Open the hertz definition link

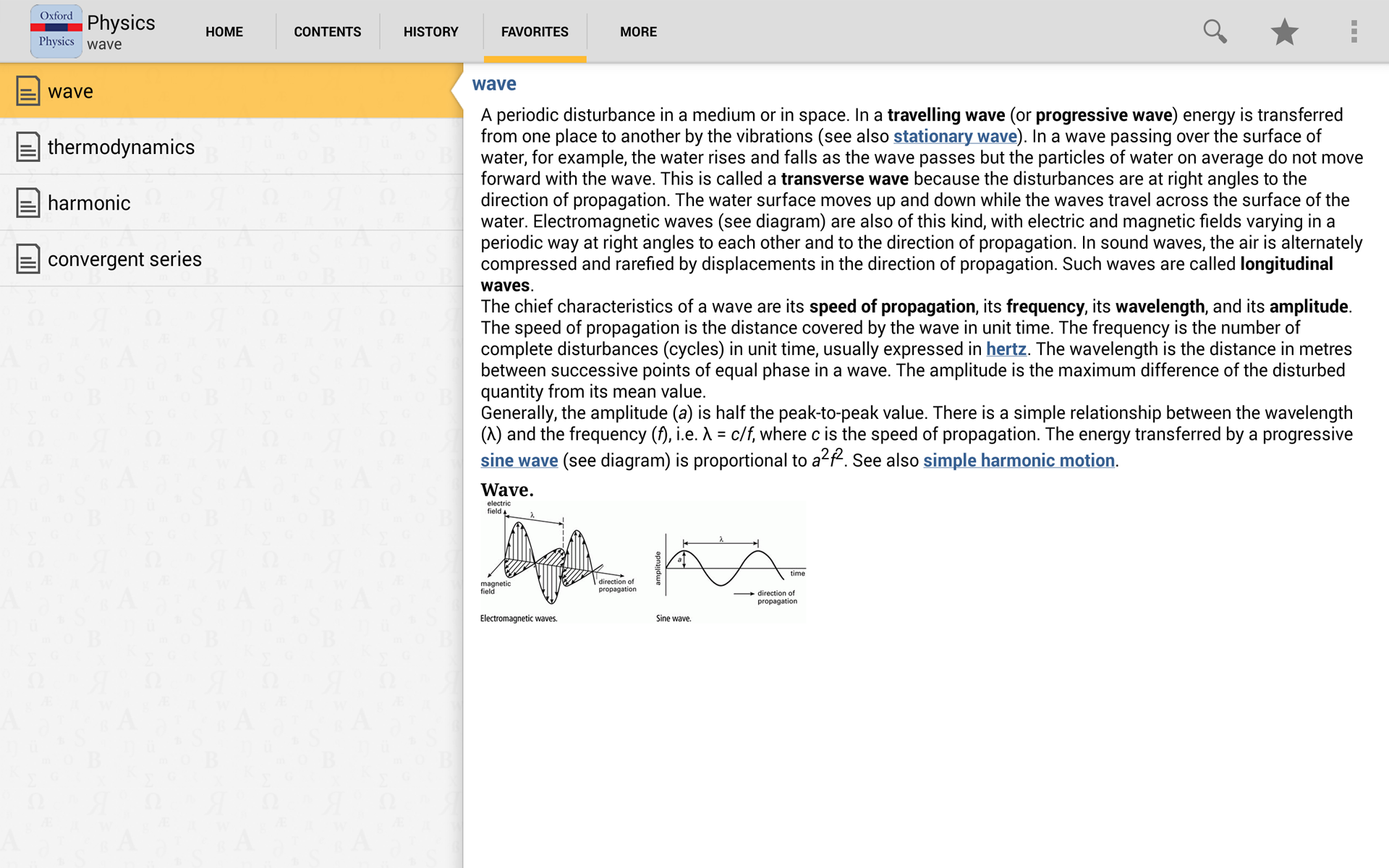[x=1006, y=349]
